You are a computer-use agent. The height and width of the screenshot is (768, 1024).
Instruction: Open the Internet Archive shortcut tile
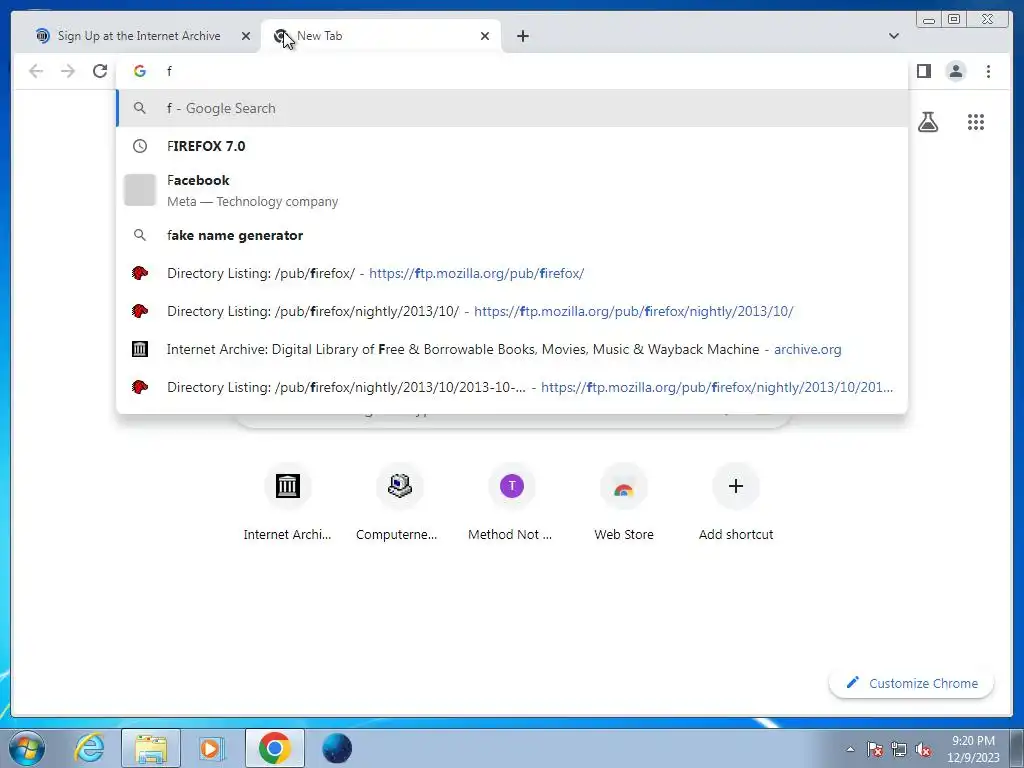coord(287,502)
